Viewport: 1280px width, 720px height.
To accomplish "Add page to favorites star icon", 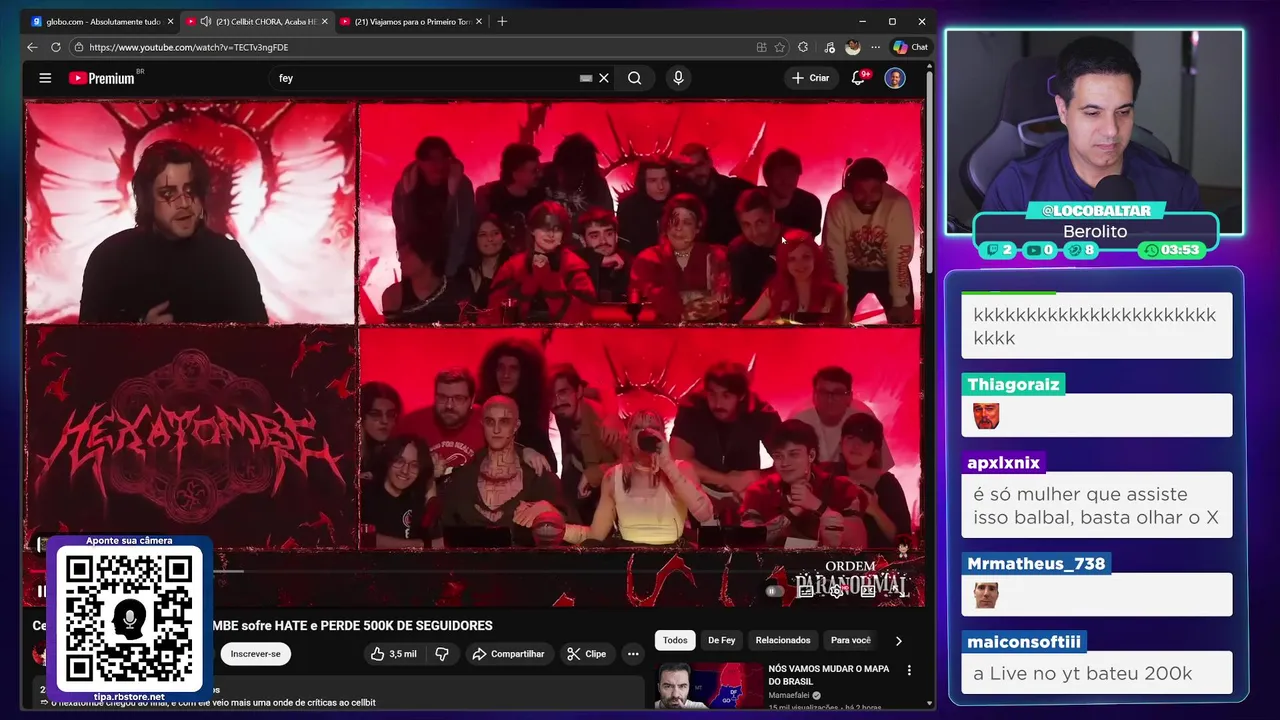I will pos(781,47).
